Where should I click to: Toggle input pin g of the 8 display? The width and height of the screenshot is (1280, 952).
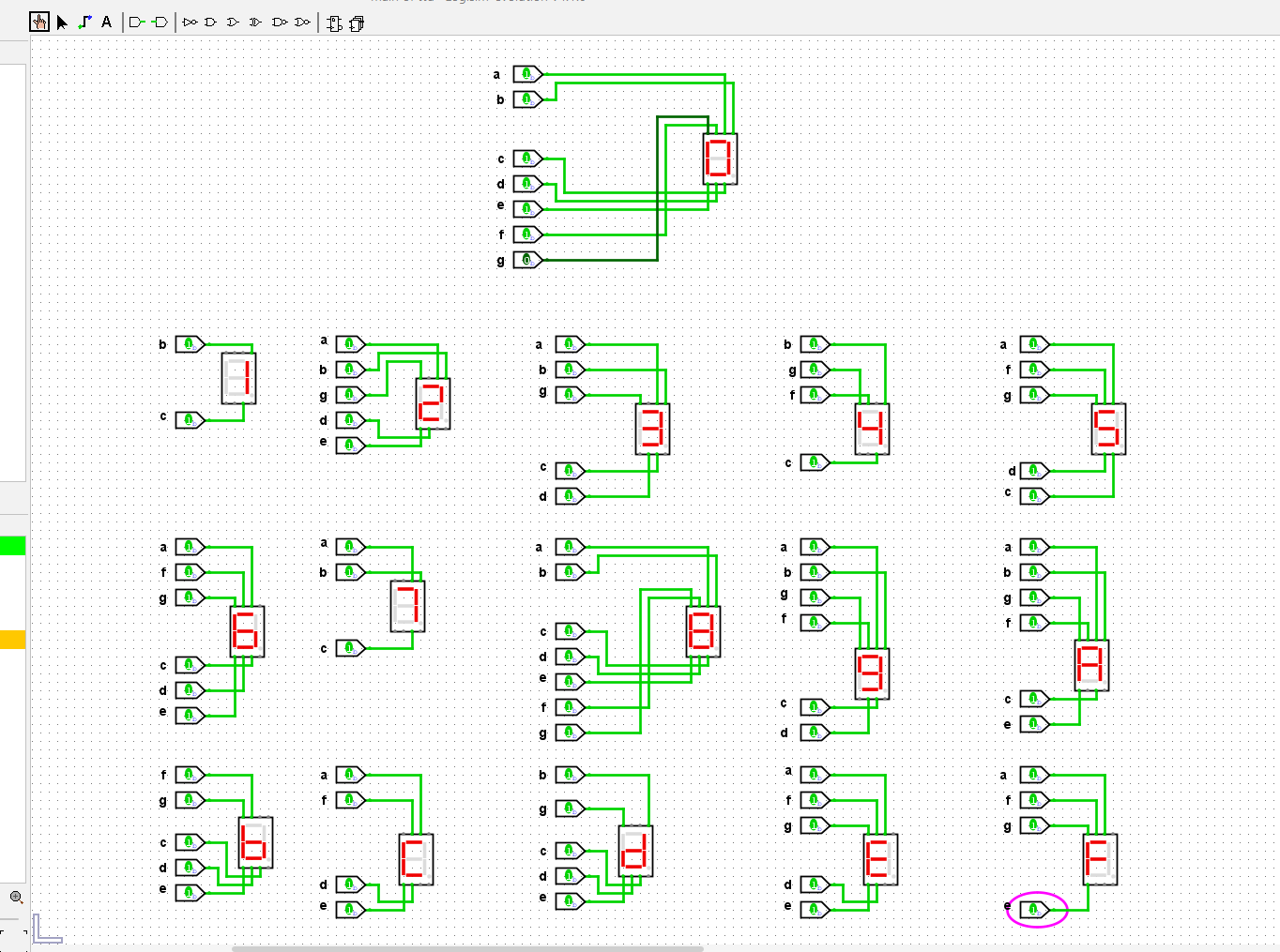[570, 733]
